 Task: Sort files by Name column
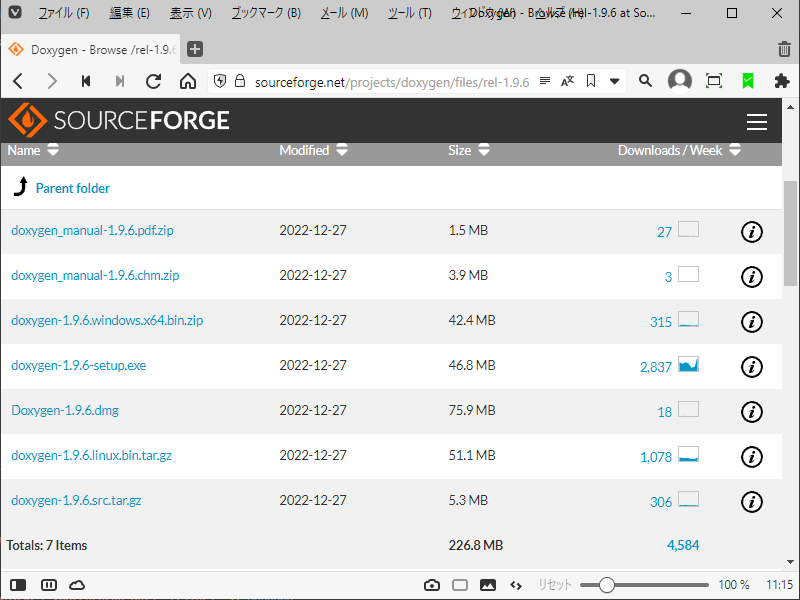(33, 151)
